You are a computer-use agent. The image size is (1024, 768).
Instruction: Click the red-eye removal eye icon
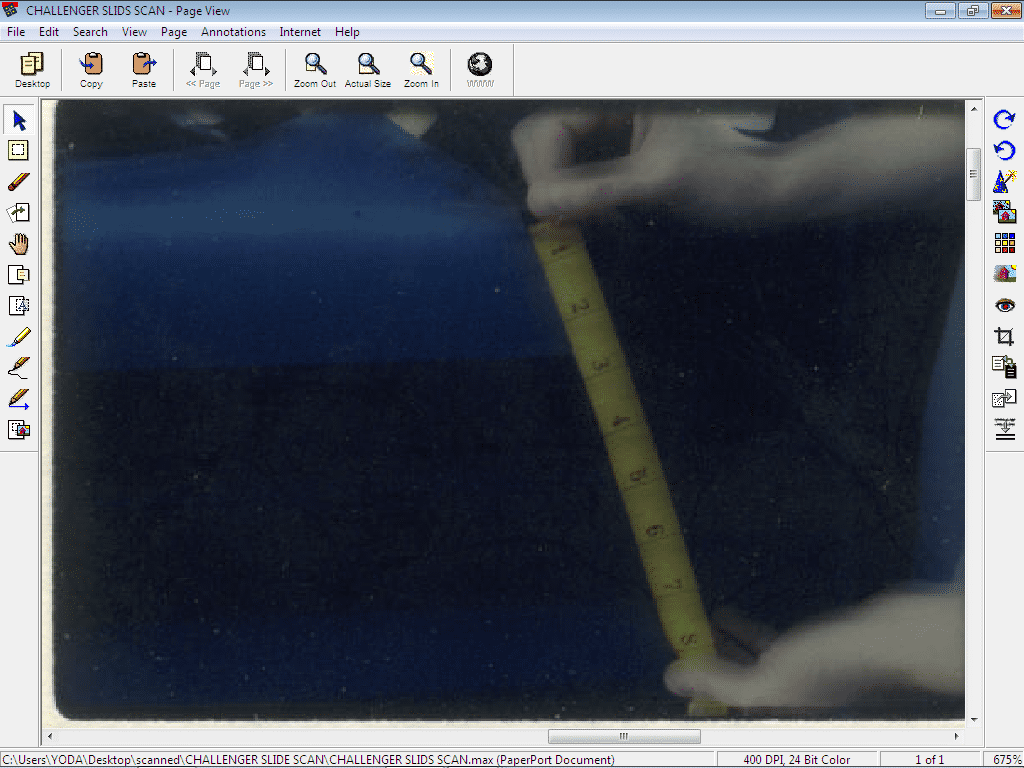point(1004,305)
